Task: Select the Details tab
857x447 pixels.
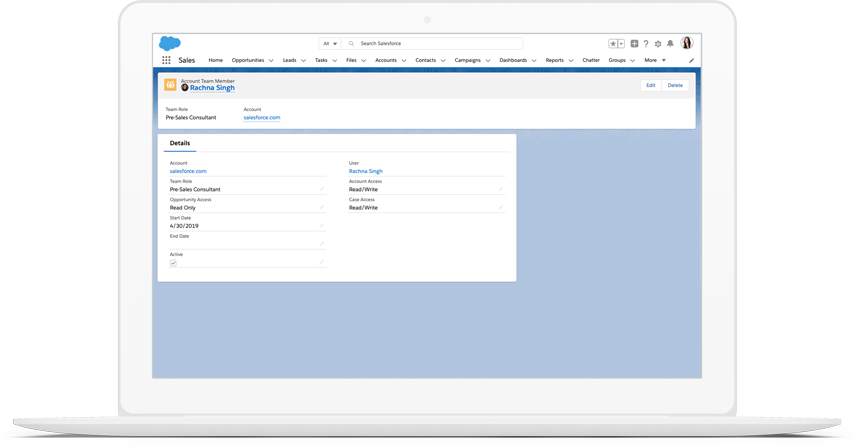Action: [x=180, y=143]
